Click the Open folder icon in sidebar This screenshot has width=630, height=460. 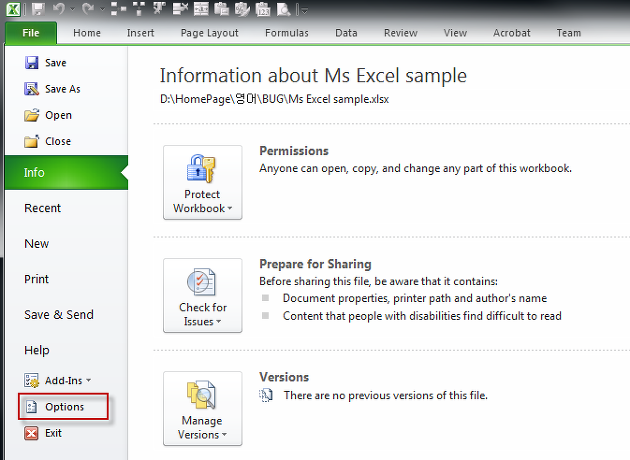31,115
